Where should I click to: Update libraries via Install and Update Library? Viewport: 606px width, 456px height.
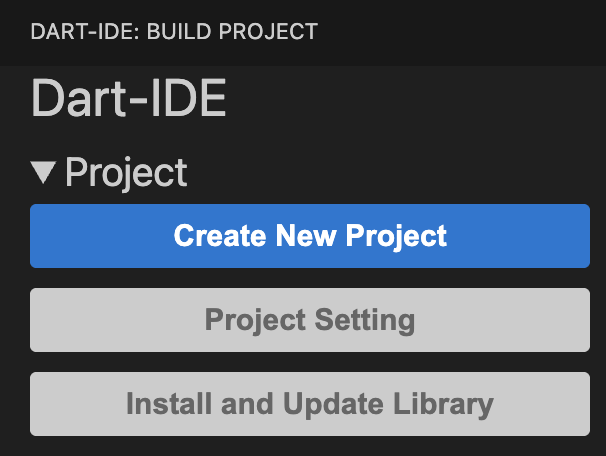click(x=310, y=404)
